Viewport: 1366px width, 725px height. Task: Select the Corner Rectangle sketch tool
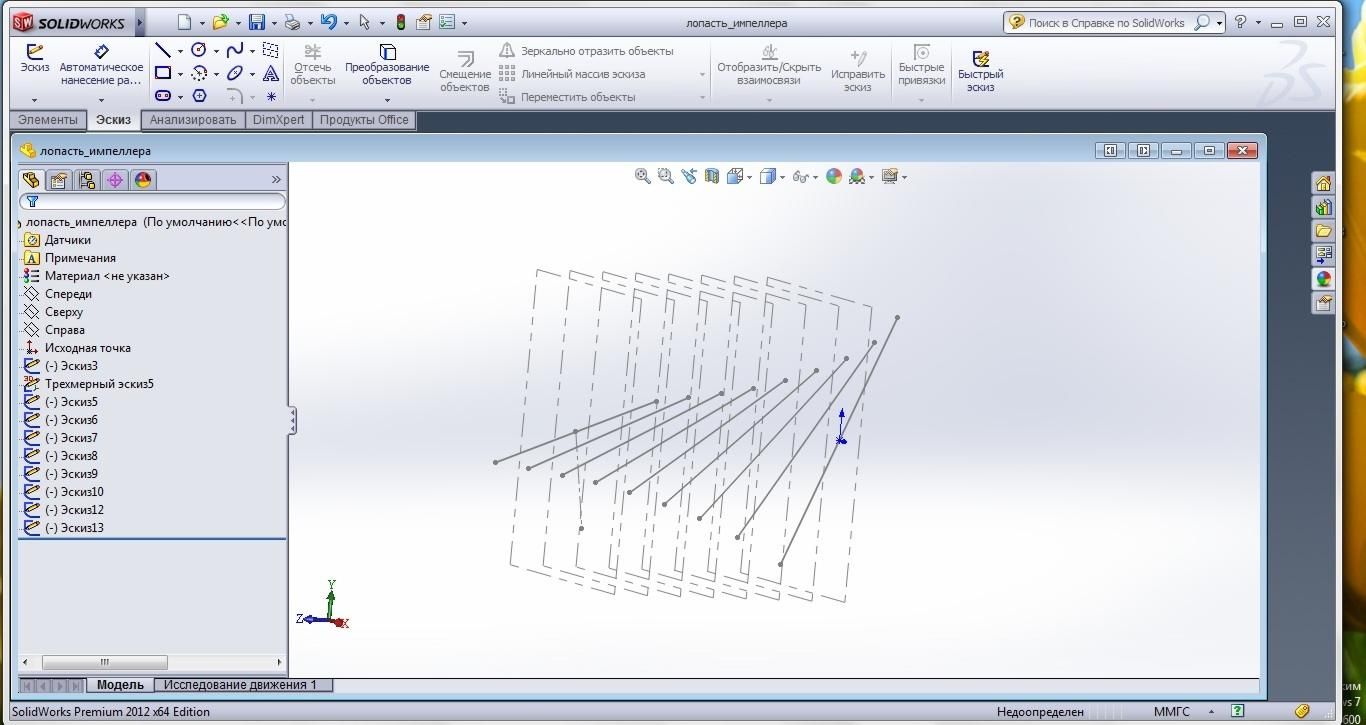162,73
